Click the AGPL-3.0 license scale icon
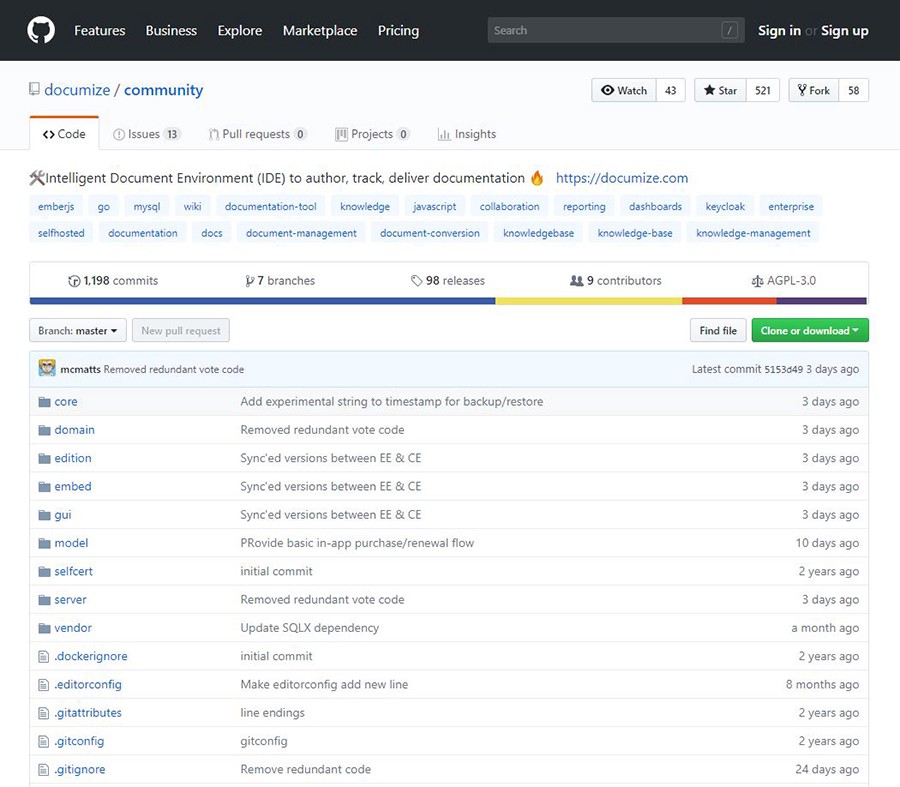 pyautogui.click(x=757, y=281)
